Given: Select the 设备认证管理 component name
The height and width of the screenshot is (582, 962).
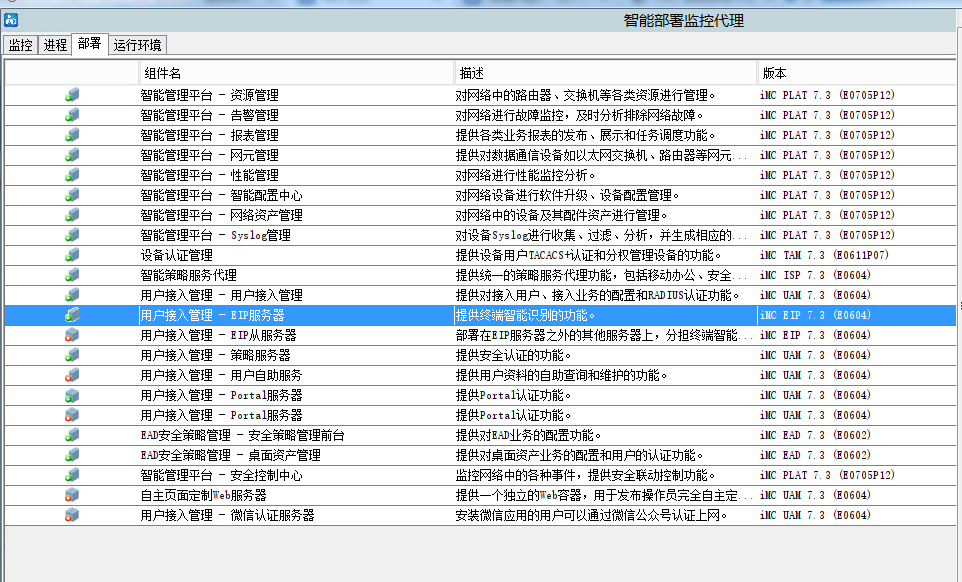Looking at the screenshot, I should click(x=177, y=255).
